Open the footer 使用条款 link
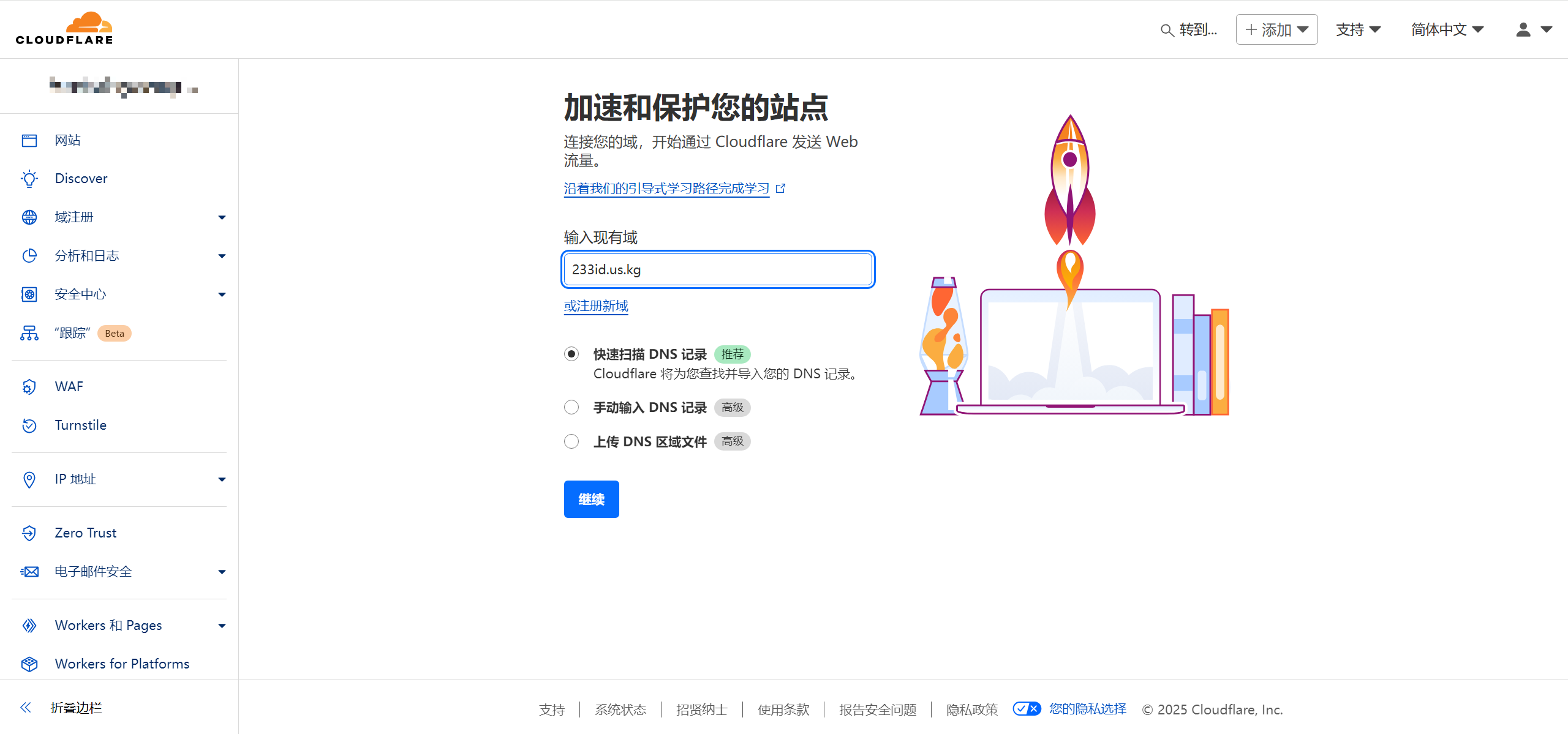Viewport: 1568px width, 734px height. coord(783,710)
